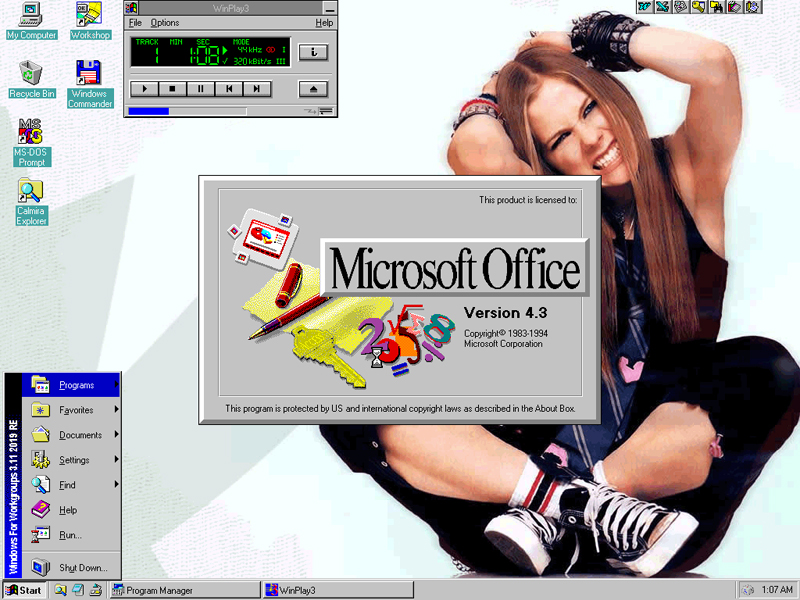800x600 pixels.
Task: Pause playback in WinPlay3
Action: click(200, 89)
